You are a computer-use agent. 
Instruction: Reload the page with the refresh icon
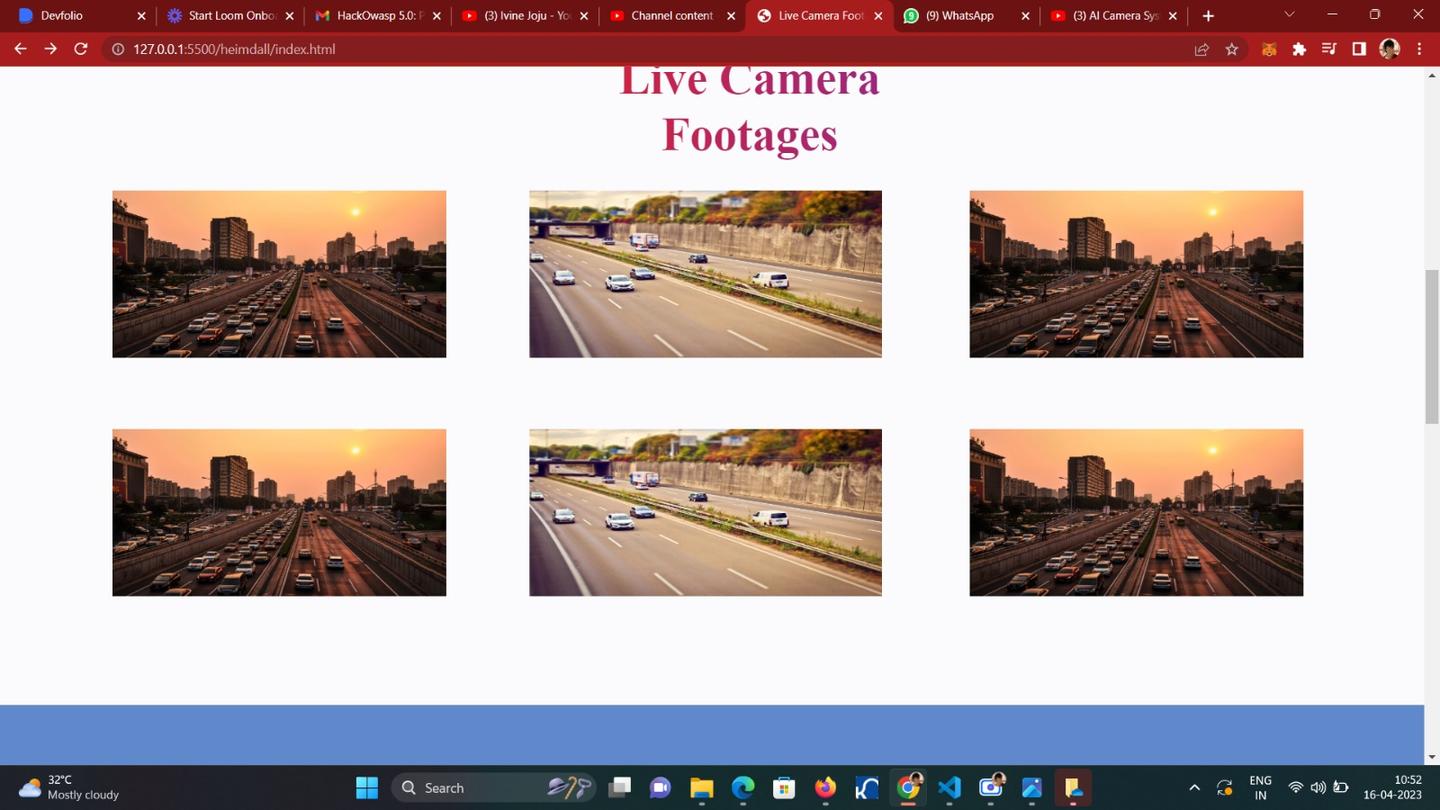click(81, 49)
